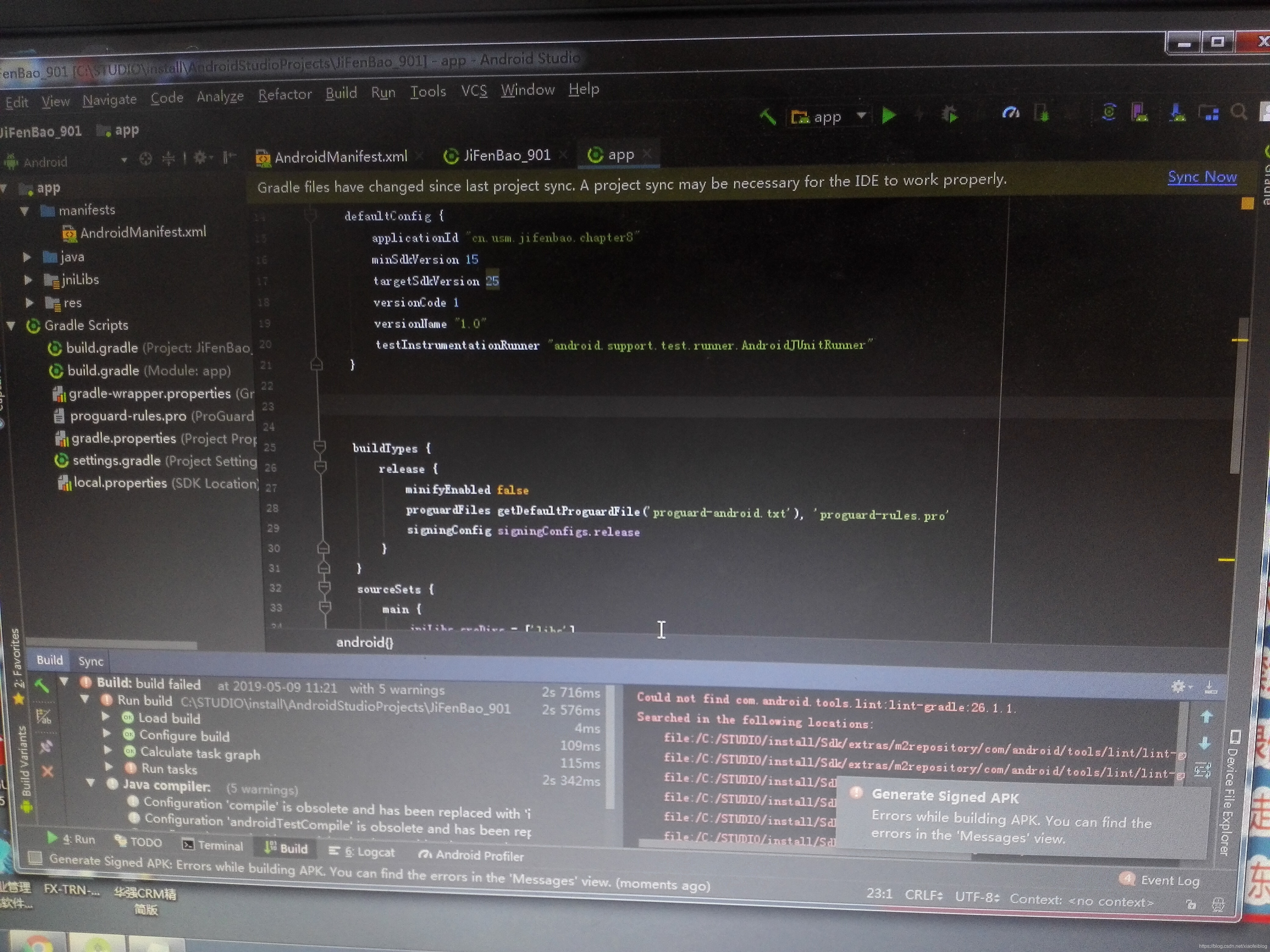Open the Refactor menu
The width and height of the screenshot is (1270, 952).
click(x=285, y=95)
